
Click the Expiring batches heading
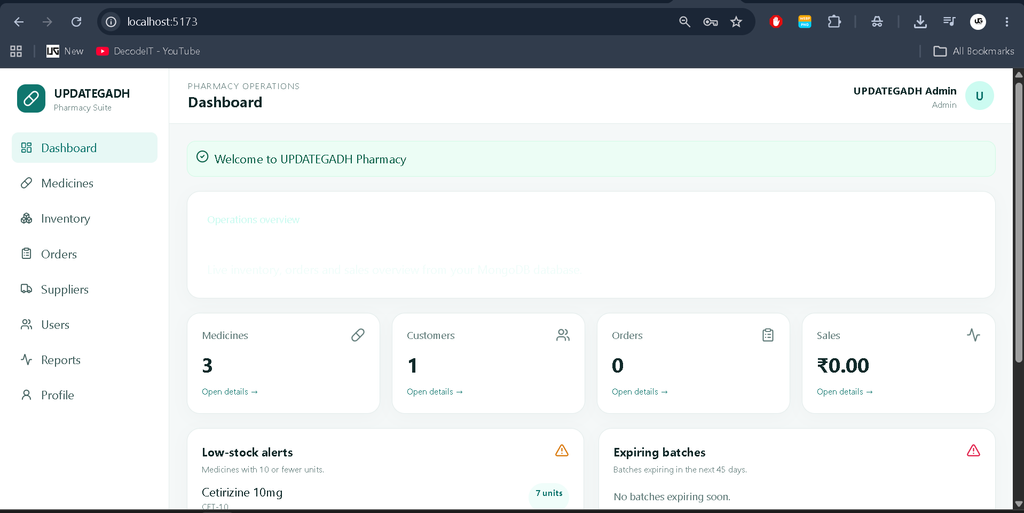660,452
